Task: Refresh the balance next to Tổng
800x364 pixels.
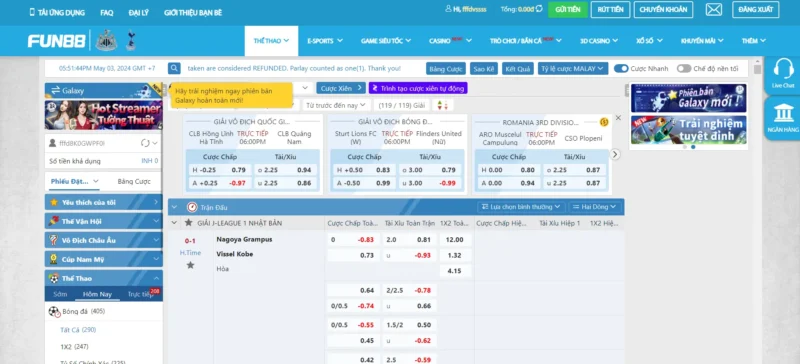Action: (x=539, y=9)
